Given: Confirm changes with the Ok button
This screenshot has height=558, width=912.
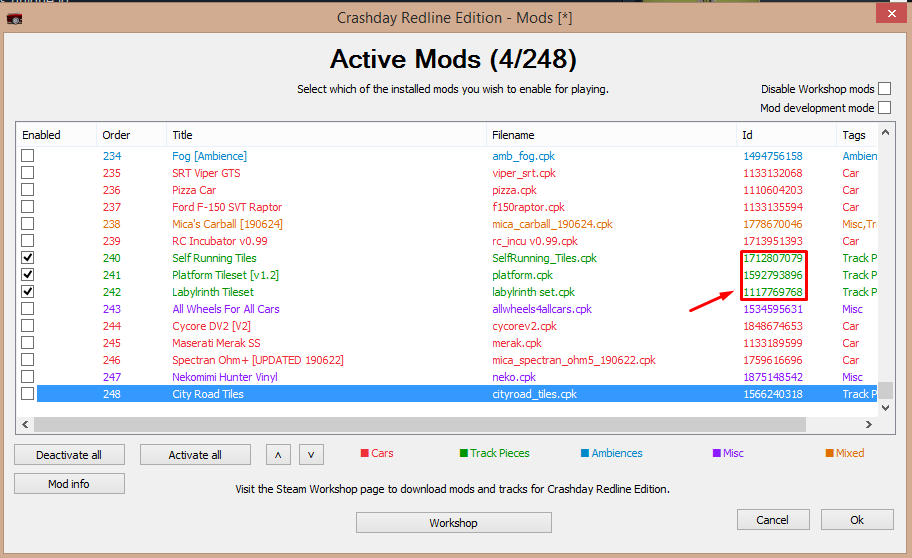Looking at the screenshot, I should click(x=857, y=520).
